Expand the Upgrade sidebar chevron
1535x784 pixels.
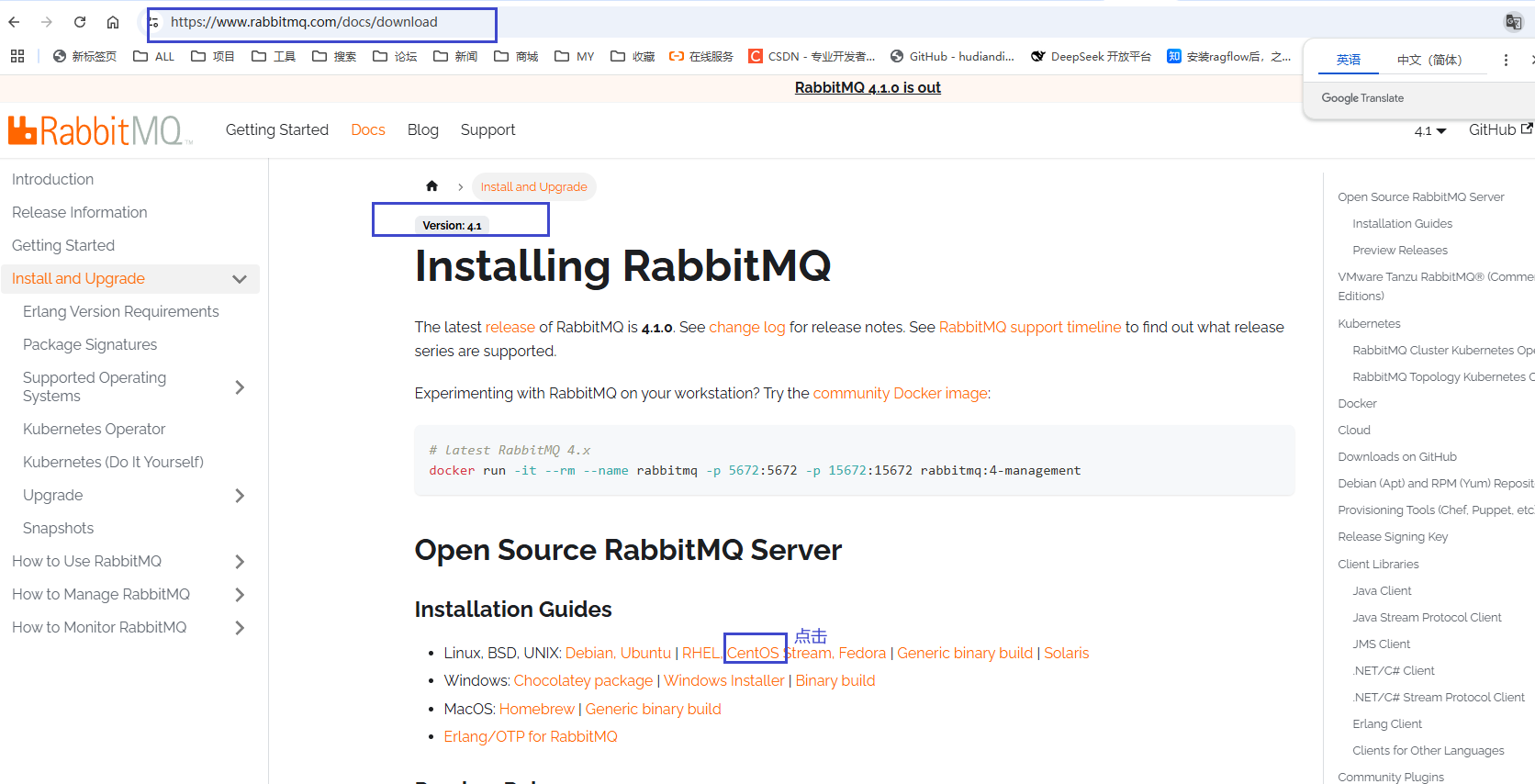click(x=240, y=496)
